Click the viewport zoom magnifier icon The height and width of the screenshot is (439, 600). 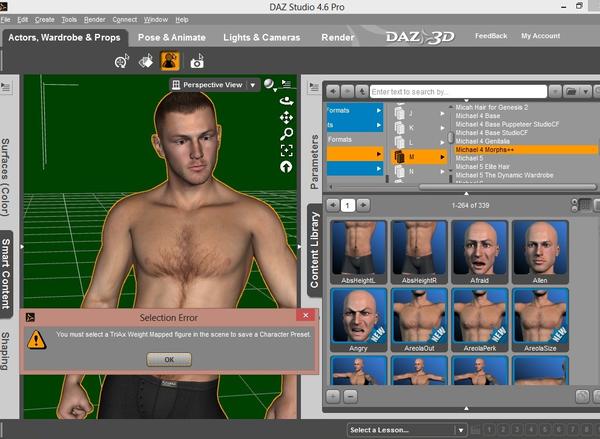click(x=286, y=134)
